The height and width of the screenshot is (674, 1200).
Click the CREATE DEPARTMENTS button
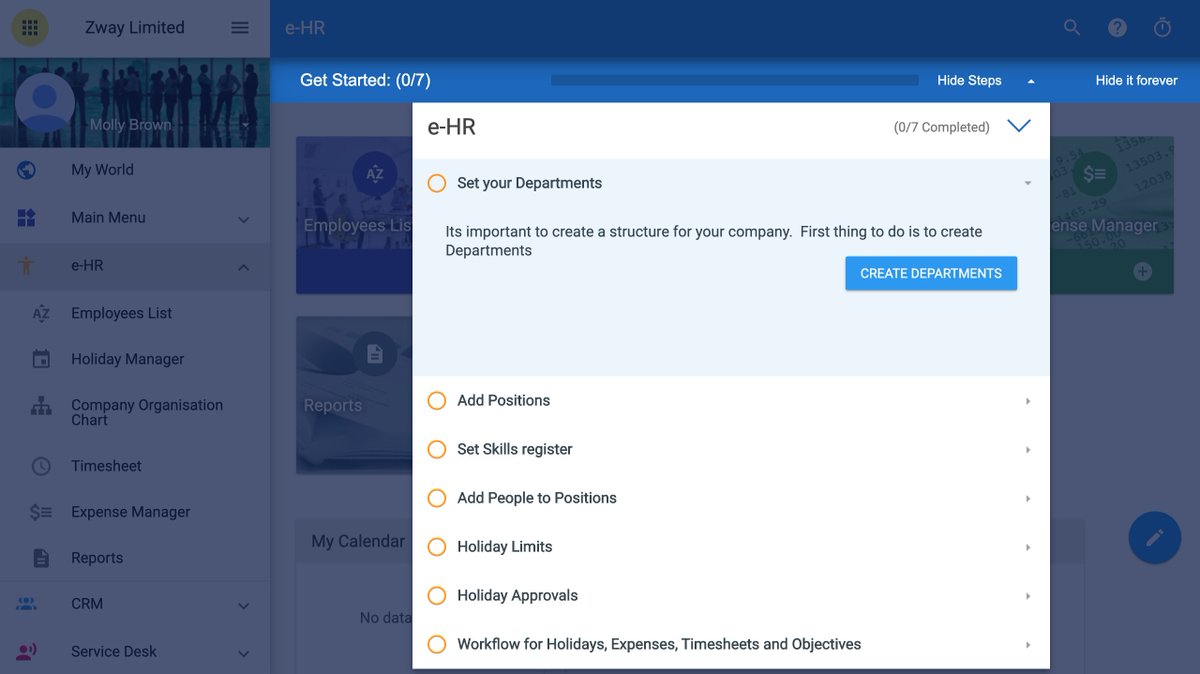tap(931, 273)
